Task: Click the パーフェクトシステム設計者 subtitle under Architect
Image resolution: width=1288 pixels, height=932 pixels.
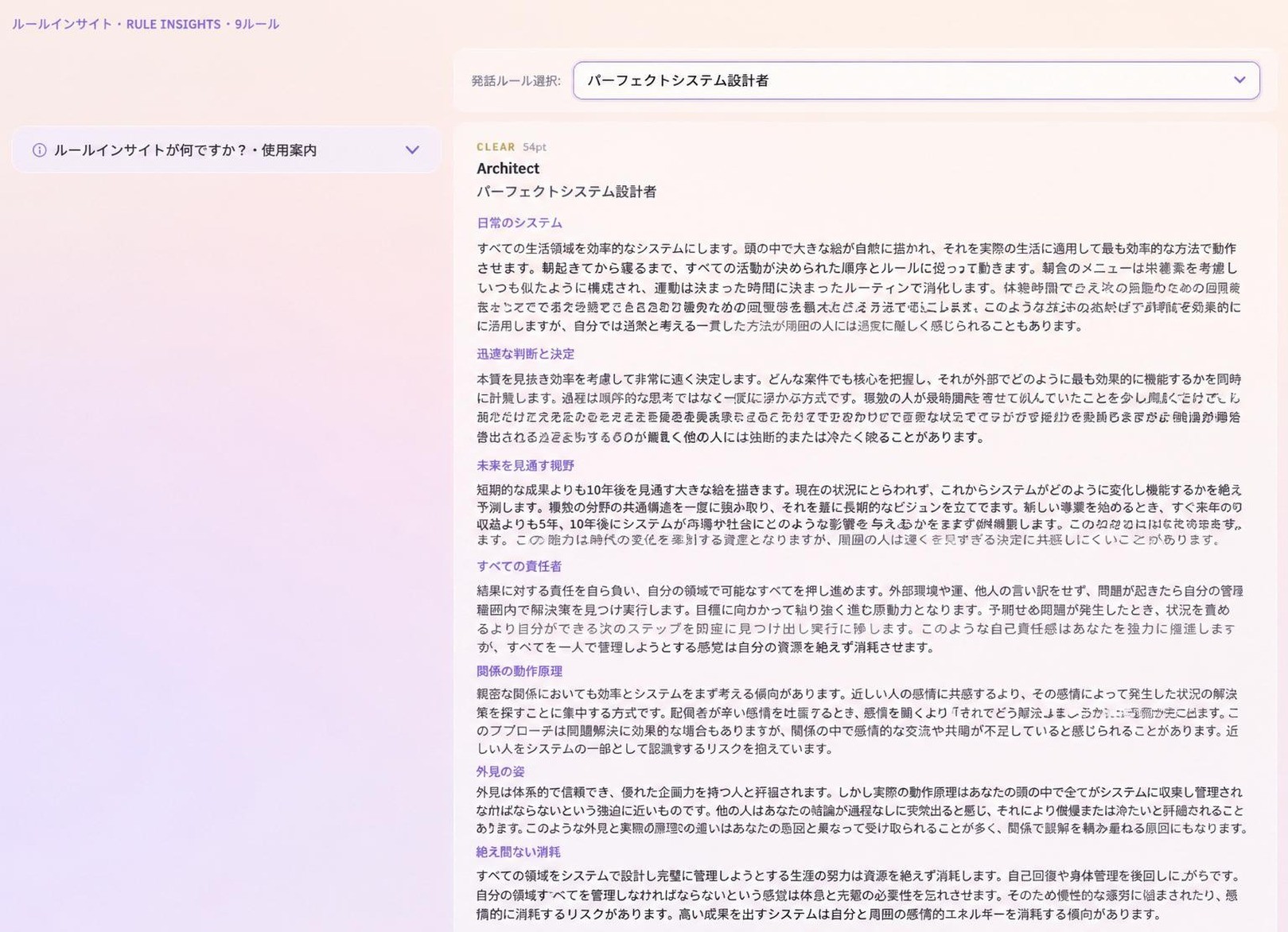Action: [566, 192]
